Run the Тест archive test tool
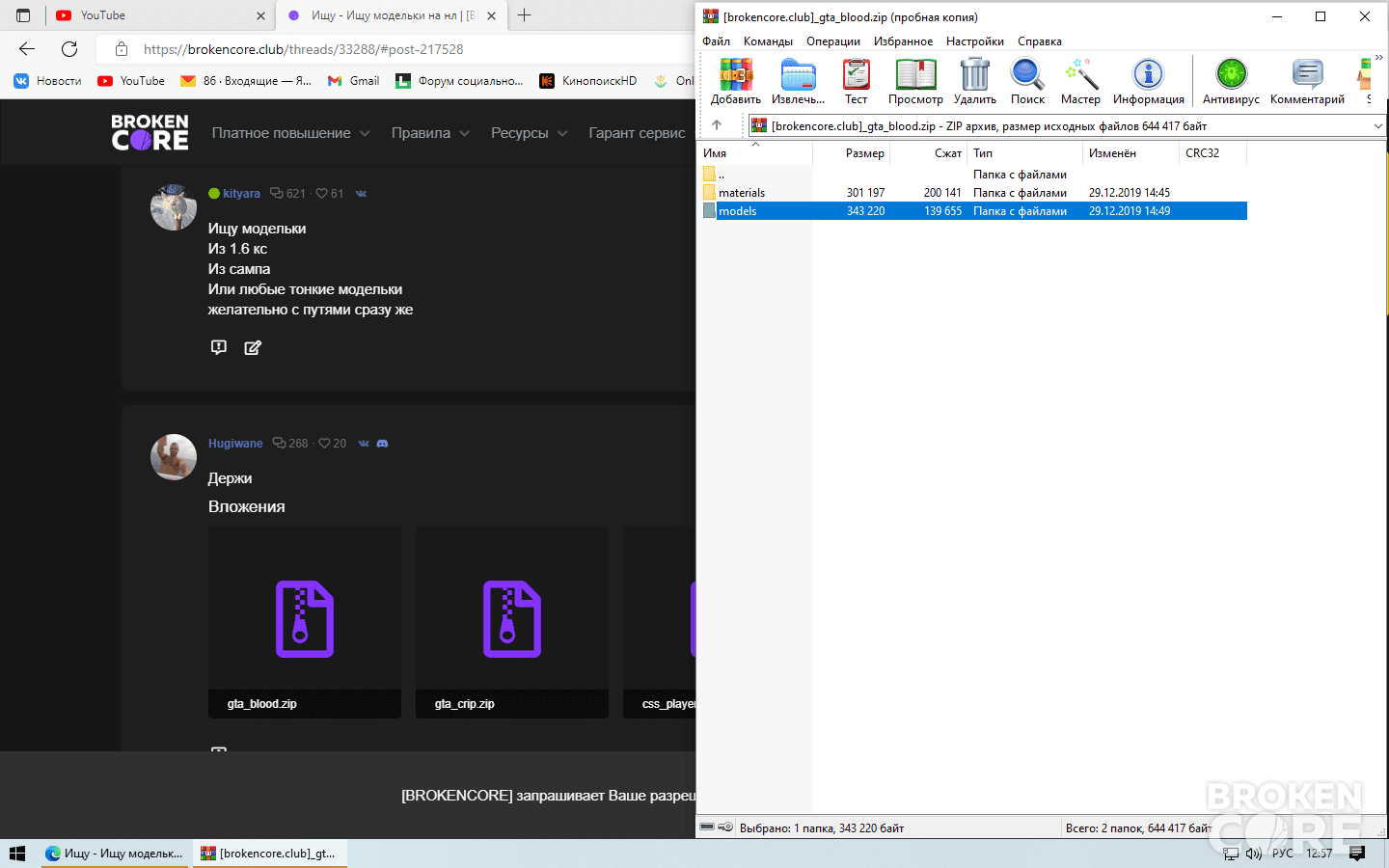This screenshot has height=868, width=1389. [856, 81]
